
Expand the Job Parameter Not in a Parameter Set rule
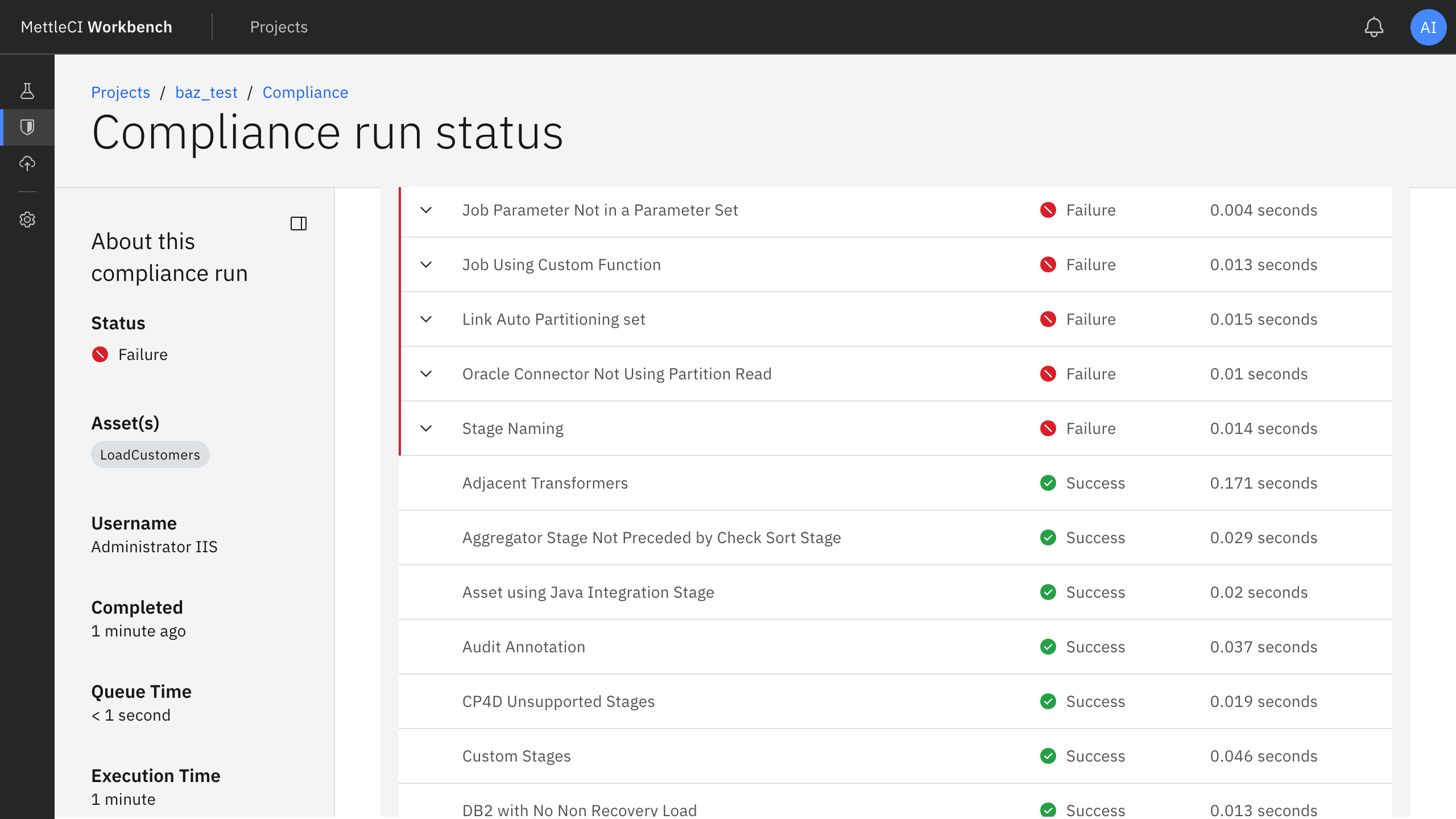click(x=427, y=210)
